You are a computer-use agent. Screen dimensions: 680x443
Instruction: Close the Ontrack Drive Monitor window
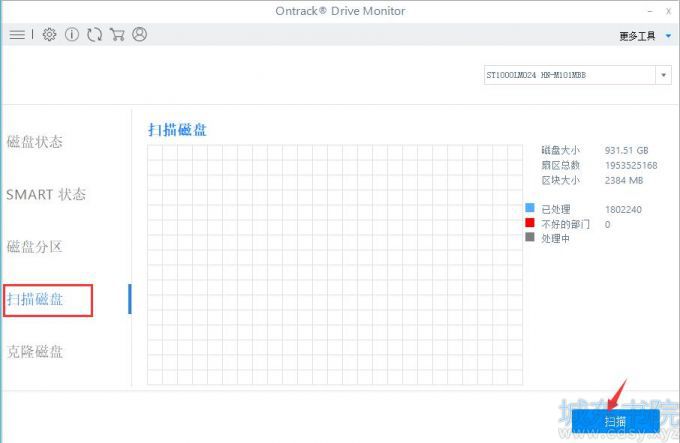(x=668, y=12)
